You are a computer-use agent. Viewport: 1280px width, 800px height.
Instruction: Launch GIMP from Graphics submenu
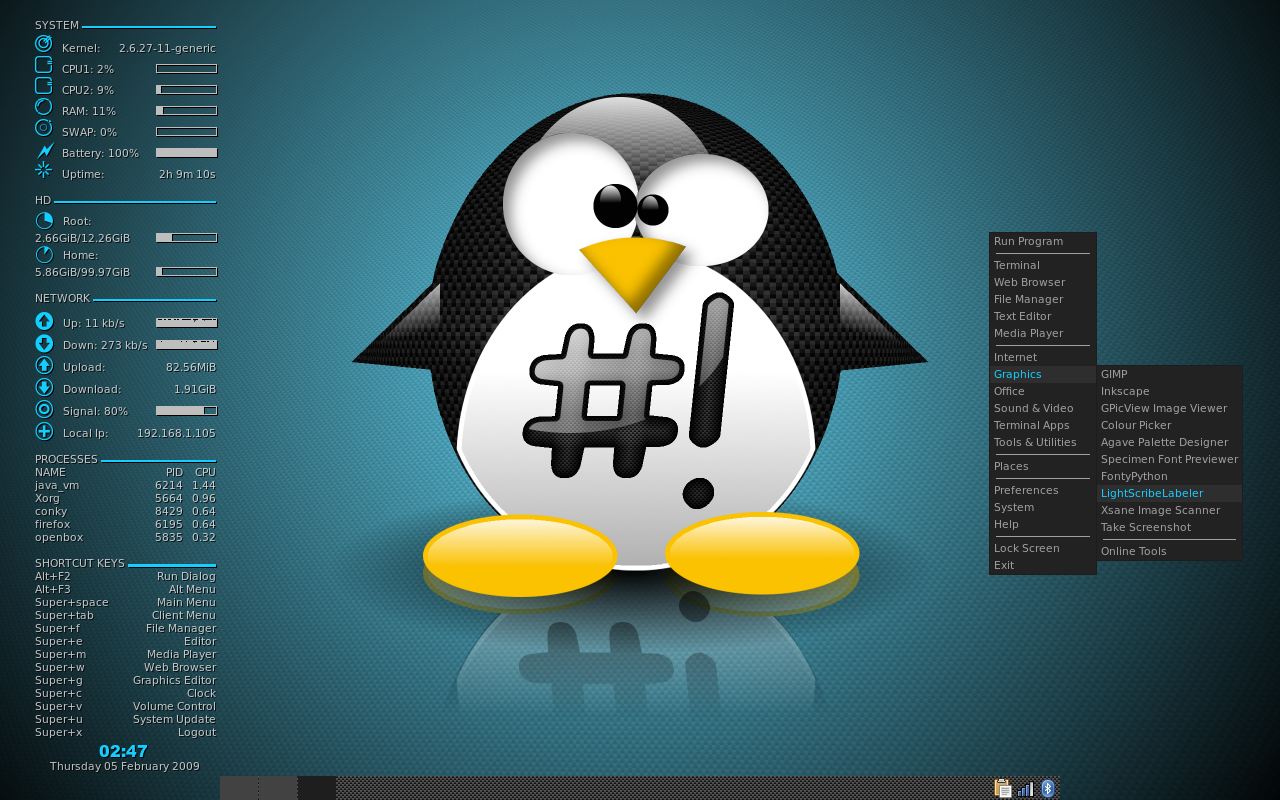[1170, 374]
